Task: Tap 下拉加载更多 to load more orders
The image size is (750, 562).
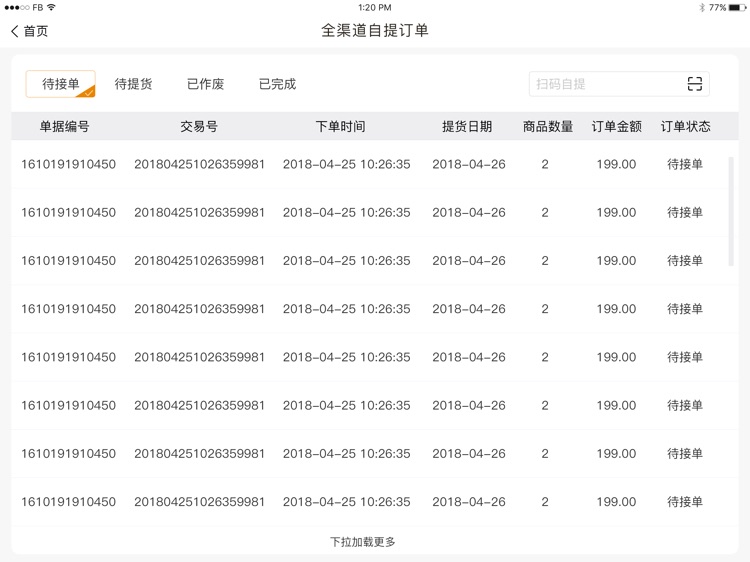Action: [x=363, y=542]
